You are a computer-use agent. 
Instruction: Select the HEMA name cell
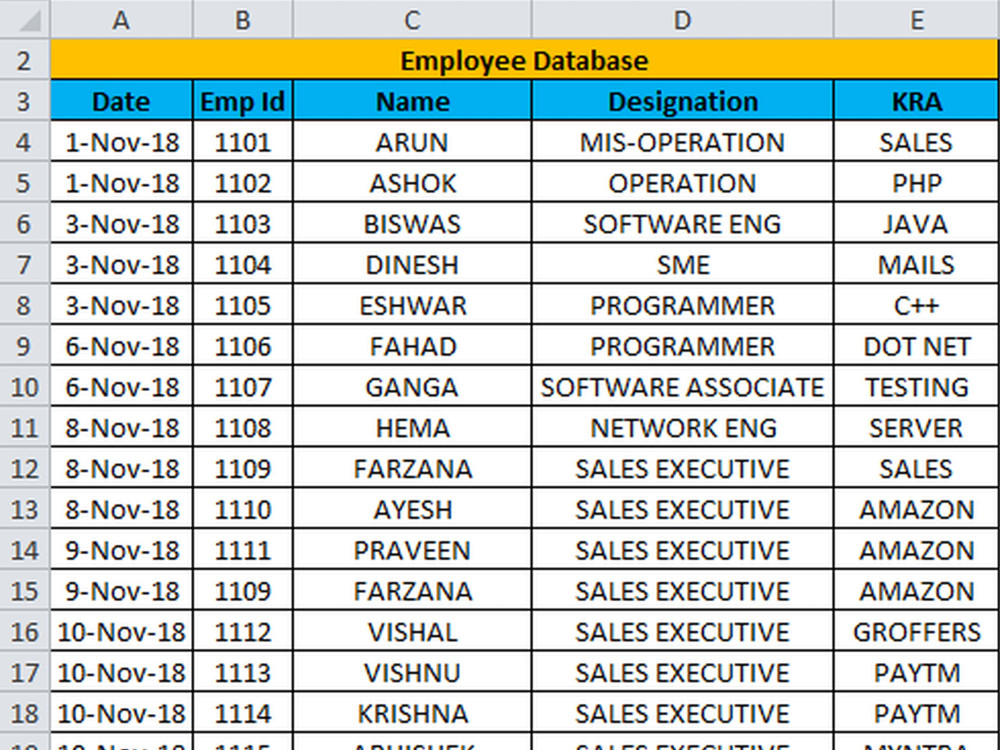pyautogui.click(x=412, y=427)
